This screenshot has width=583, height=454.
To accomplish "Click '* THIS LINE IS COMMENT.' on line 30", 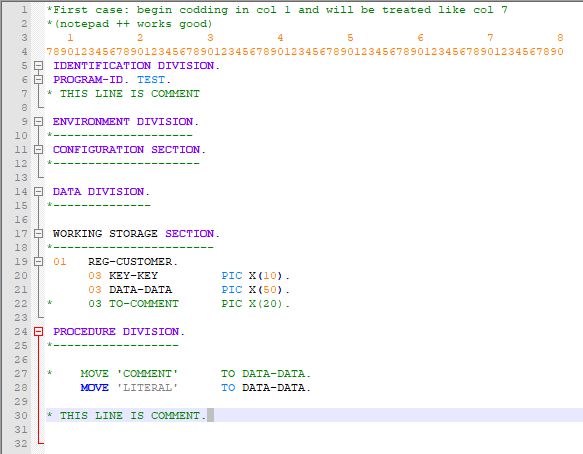I will 127,415.
